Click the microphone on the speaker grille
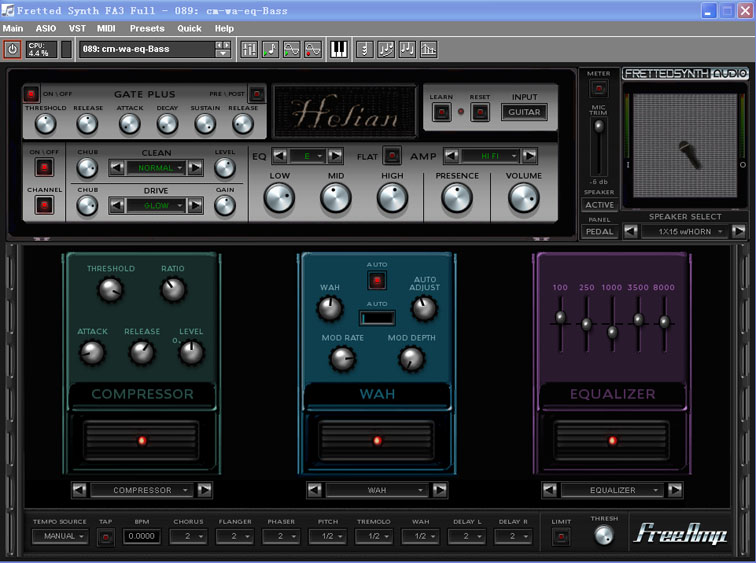This screenshot has height=563, width=756. point(690,154)
